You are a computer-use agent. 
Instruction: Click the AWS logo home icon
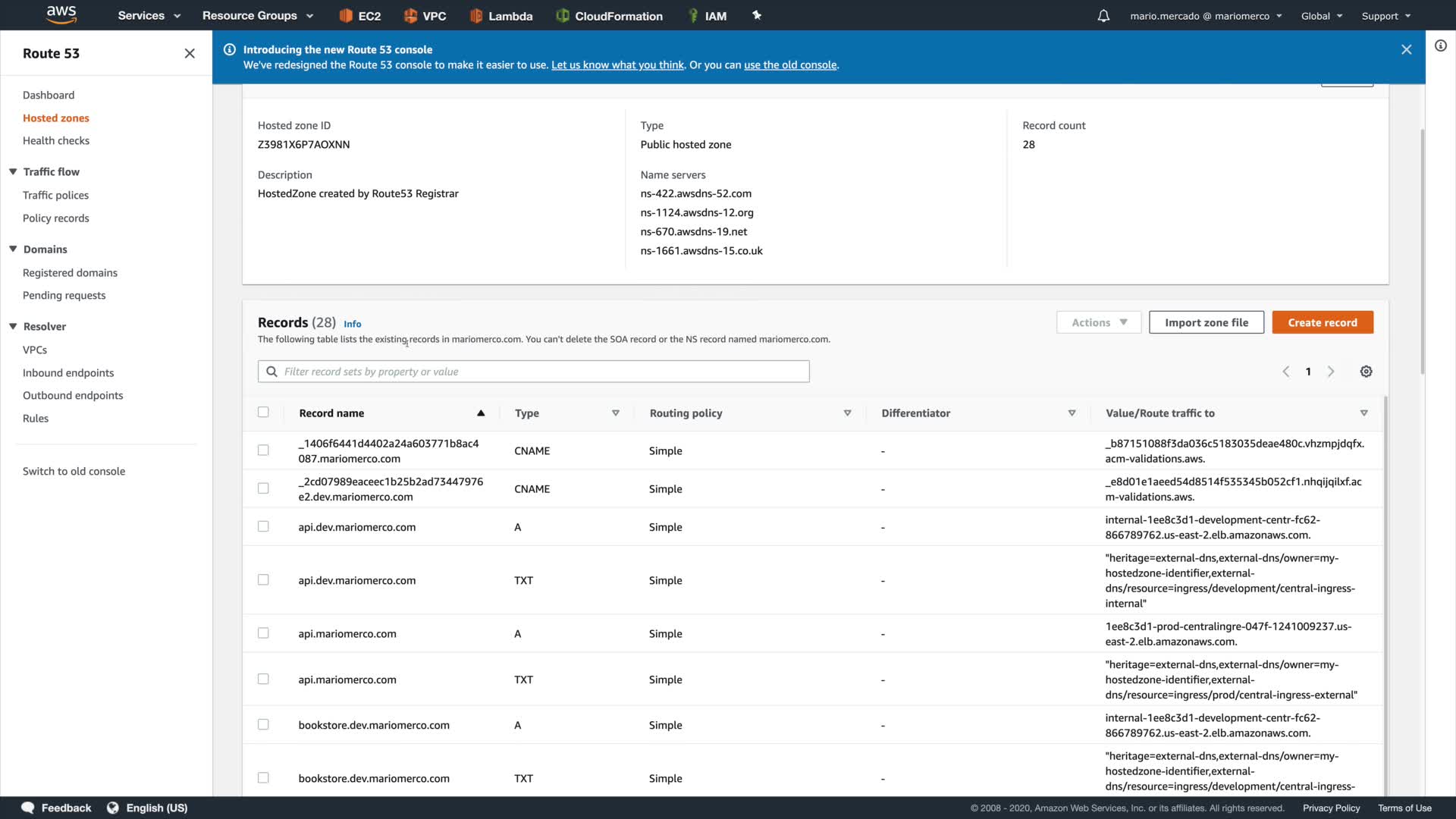pyautogui.click(x=61, y=14)
